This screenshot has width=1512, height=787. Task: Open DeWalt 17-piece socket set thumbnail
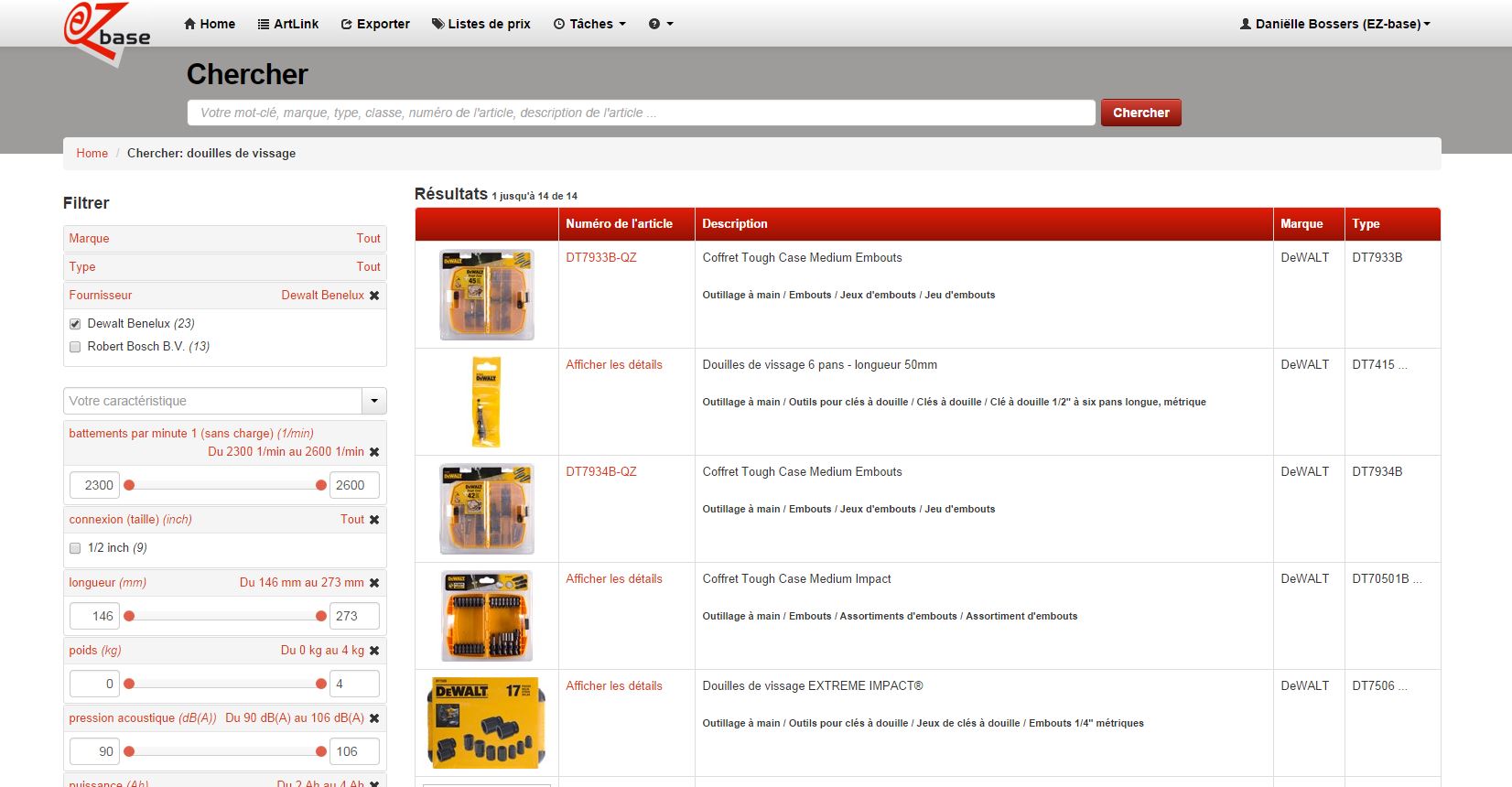[x=486, y=723]
